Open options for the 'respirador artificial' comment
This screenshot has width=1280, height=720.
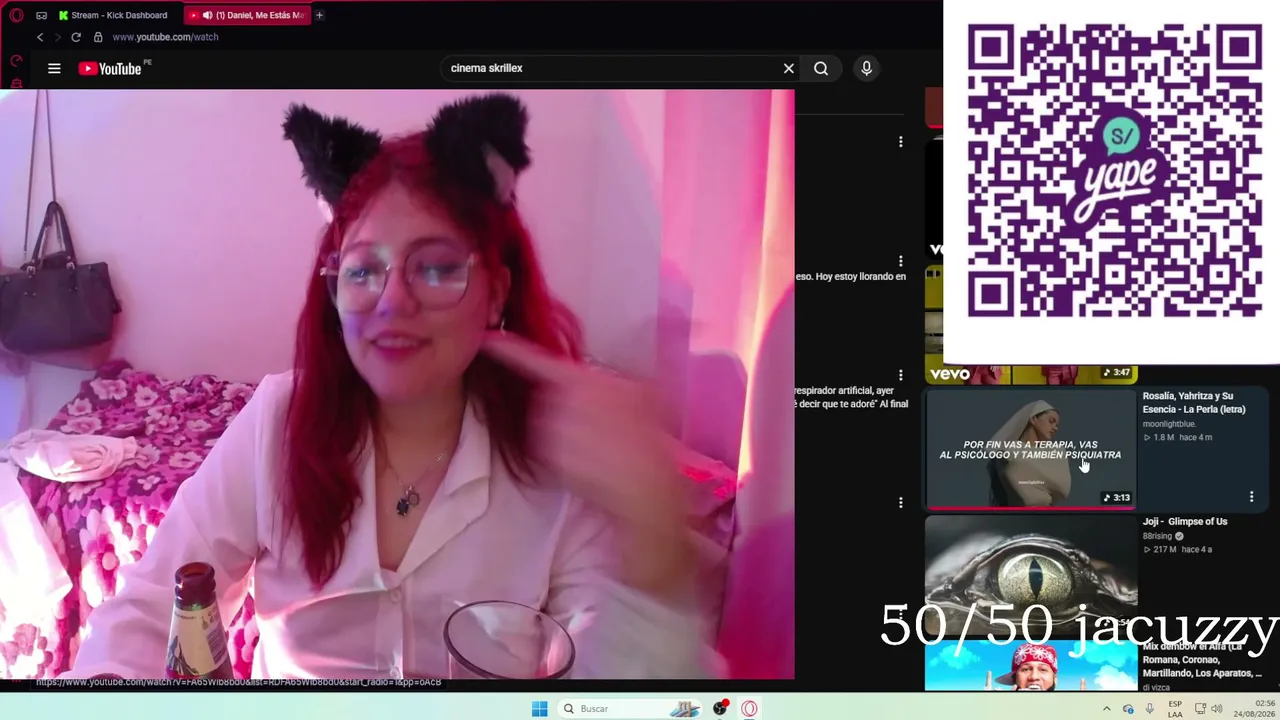tap(900, 375)
